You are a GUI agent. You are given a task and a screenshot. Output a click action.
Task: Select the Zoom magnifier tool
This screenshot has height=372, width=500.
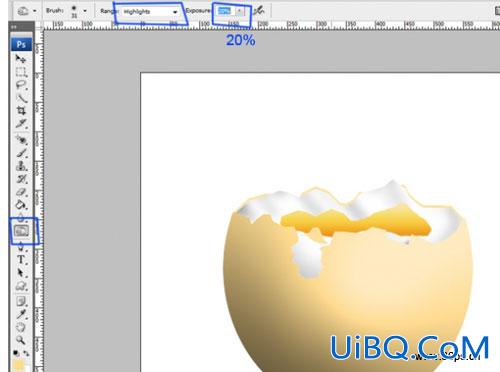click(21, 340)
